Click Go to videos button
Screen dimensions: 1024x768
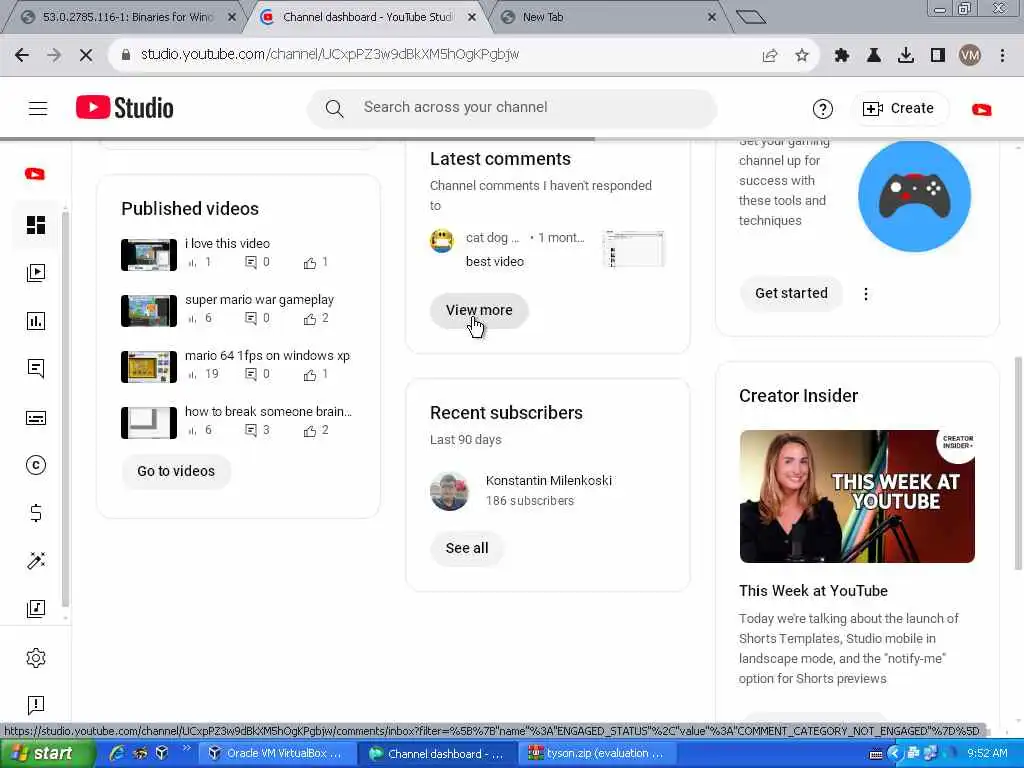pos(176,472)
